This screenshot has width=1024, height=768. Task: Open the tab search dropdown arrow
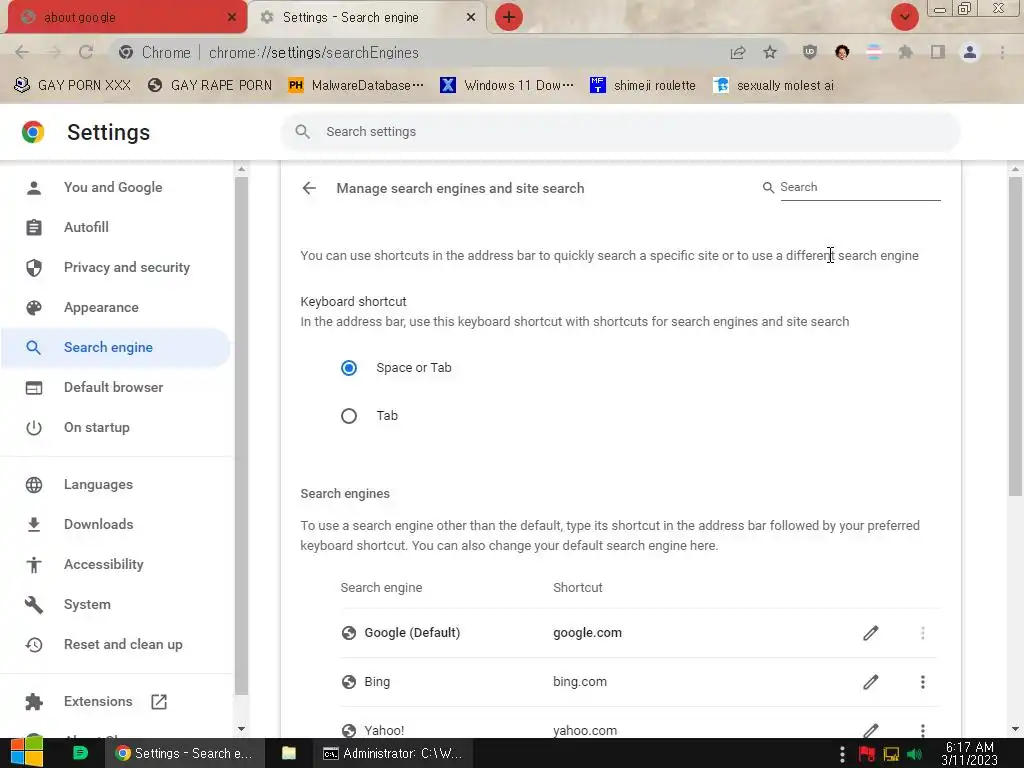click(904, 17)
